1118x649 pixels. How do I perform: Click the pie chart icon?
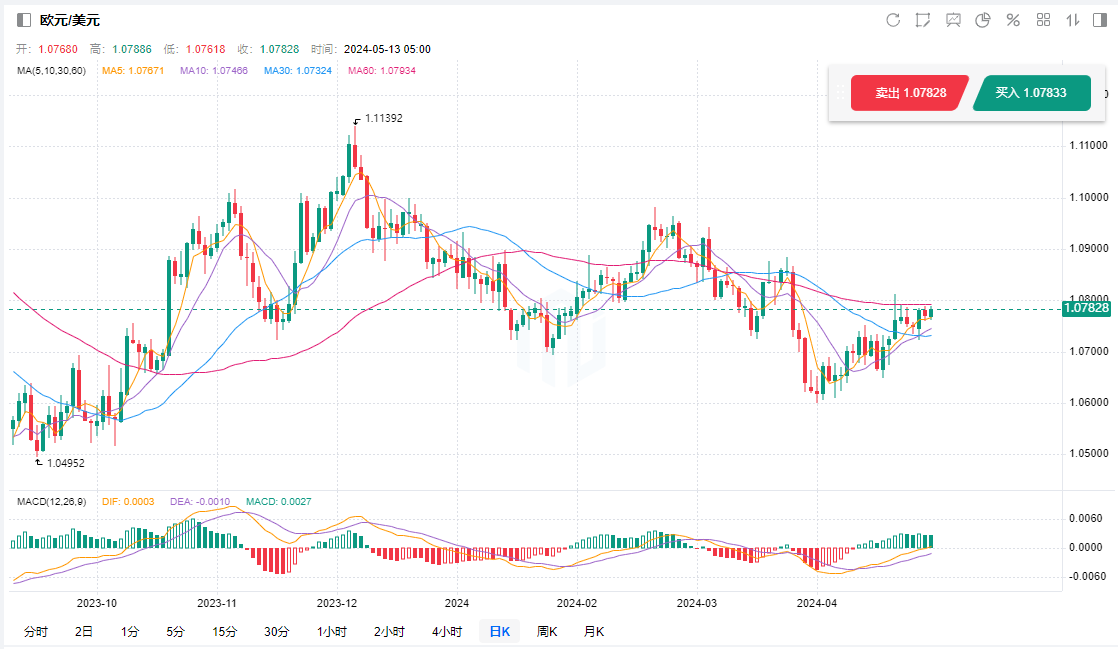pyautogui.click(x=983, y=20)
